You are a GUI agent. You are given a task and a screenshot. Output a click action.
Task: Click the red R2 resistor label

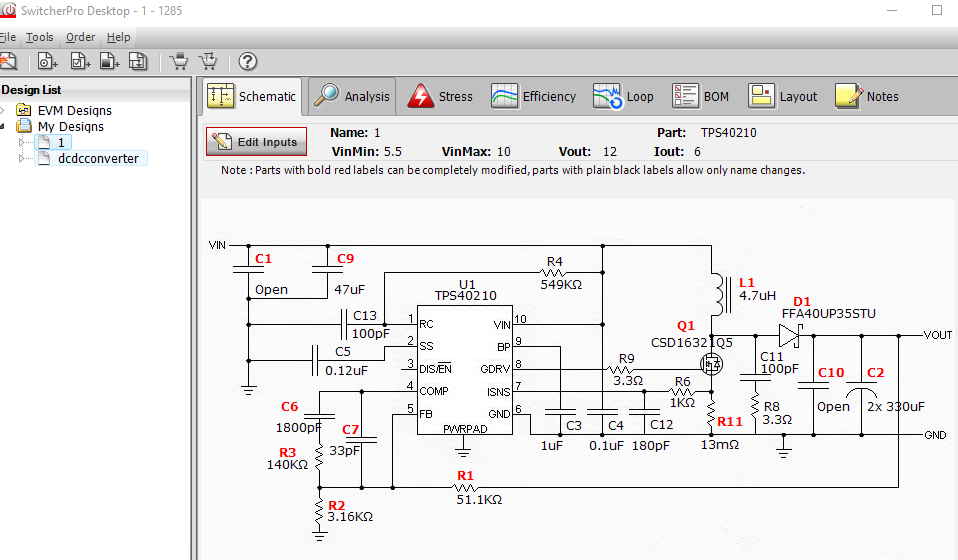pos(337,505)
